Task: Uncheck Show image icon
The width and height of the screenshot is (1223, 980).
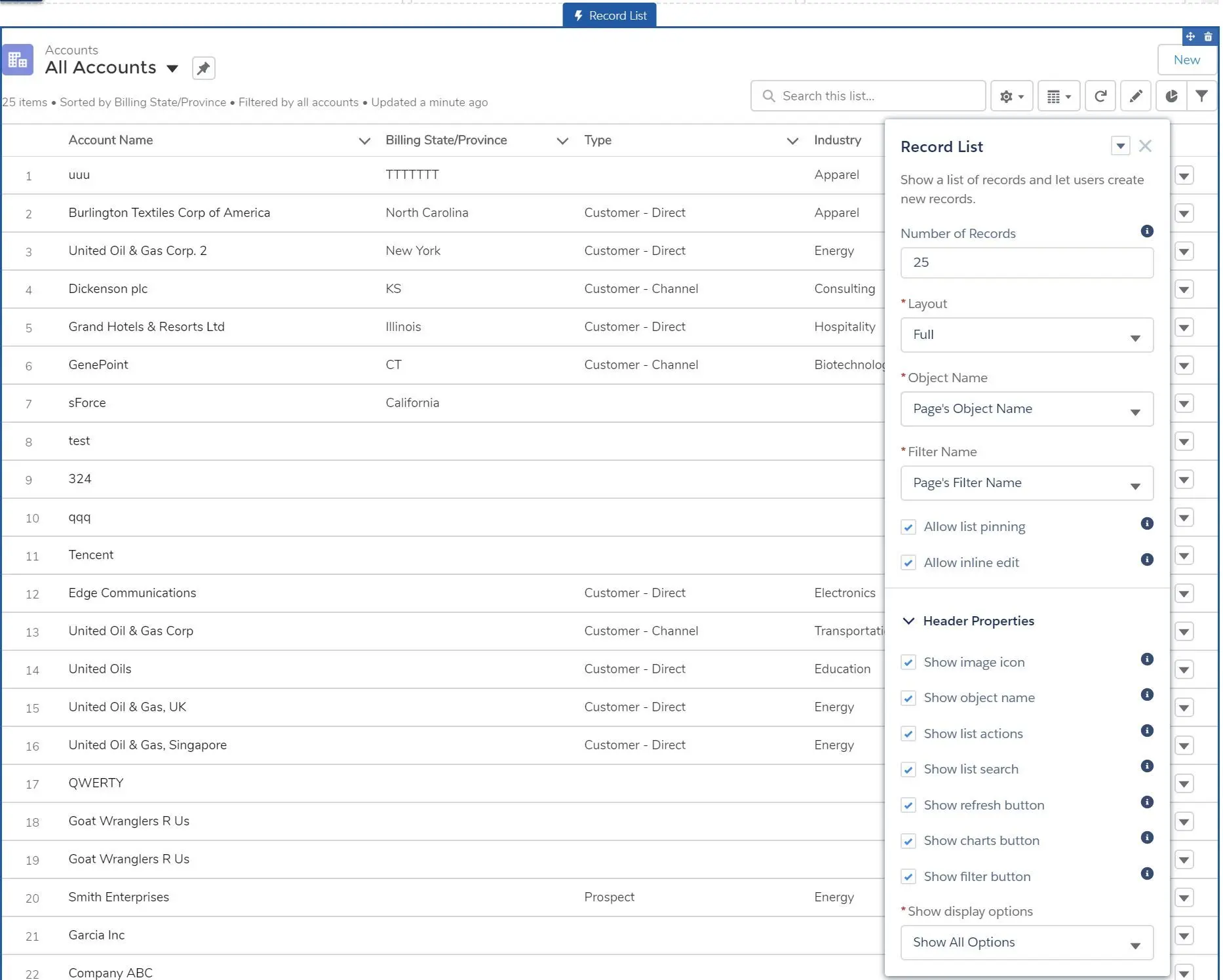Action: pyautogui.click(x=908, y=663)
